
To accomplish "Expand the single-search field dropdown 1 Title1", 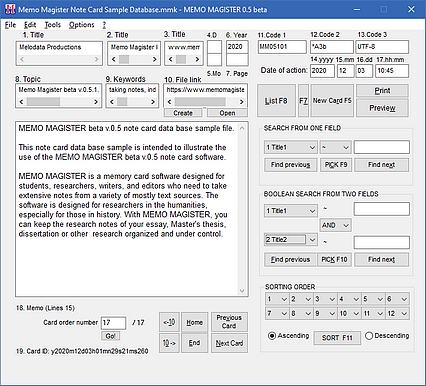I will tap(290, 147).
